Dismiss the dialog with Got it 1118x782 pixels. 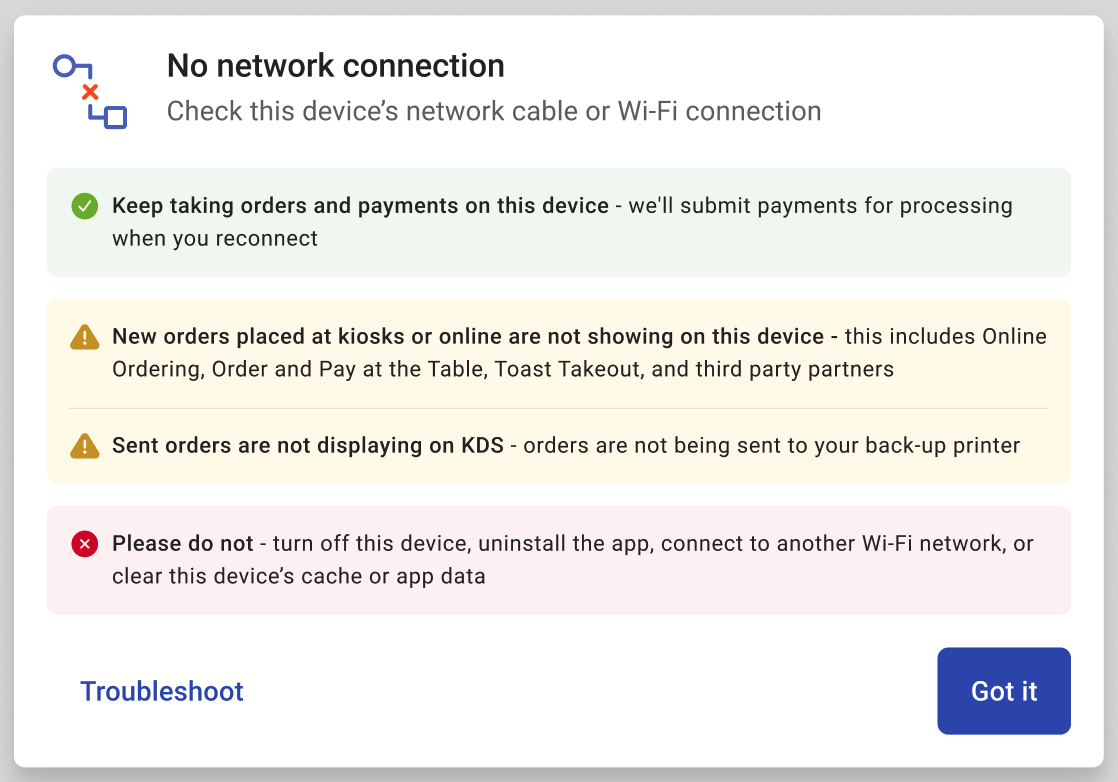(1003, 691)
